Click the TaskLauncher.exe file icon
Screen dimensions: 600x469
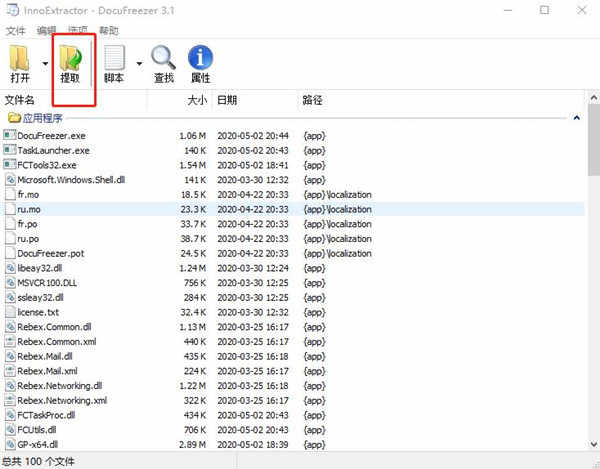(10, 150)
